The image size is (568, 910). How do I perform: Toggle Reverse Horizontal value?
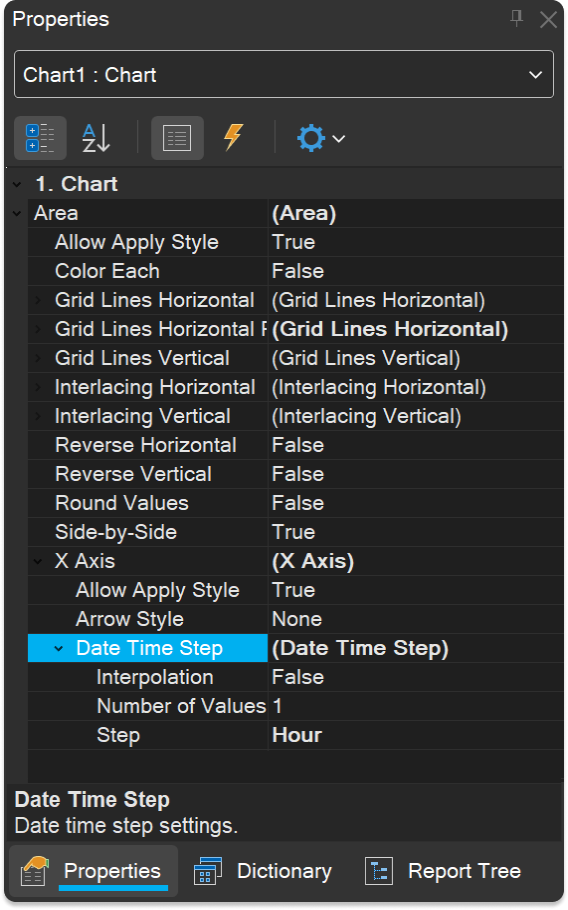(x=415, y=445)
